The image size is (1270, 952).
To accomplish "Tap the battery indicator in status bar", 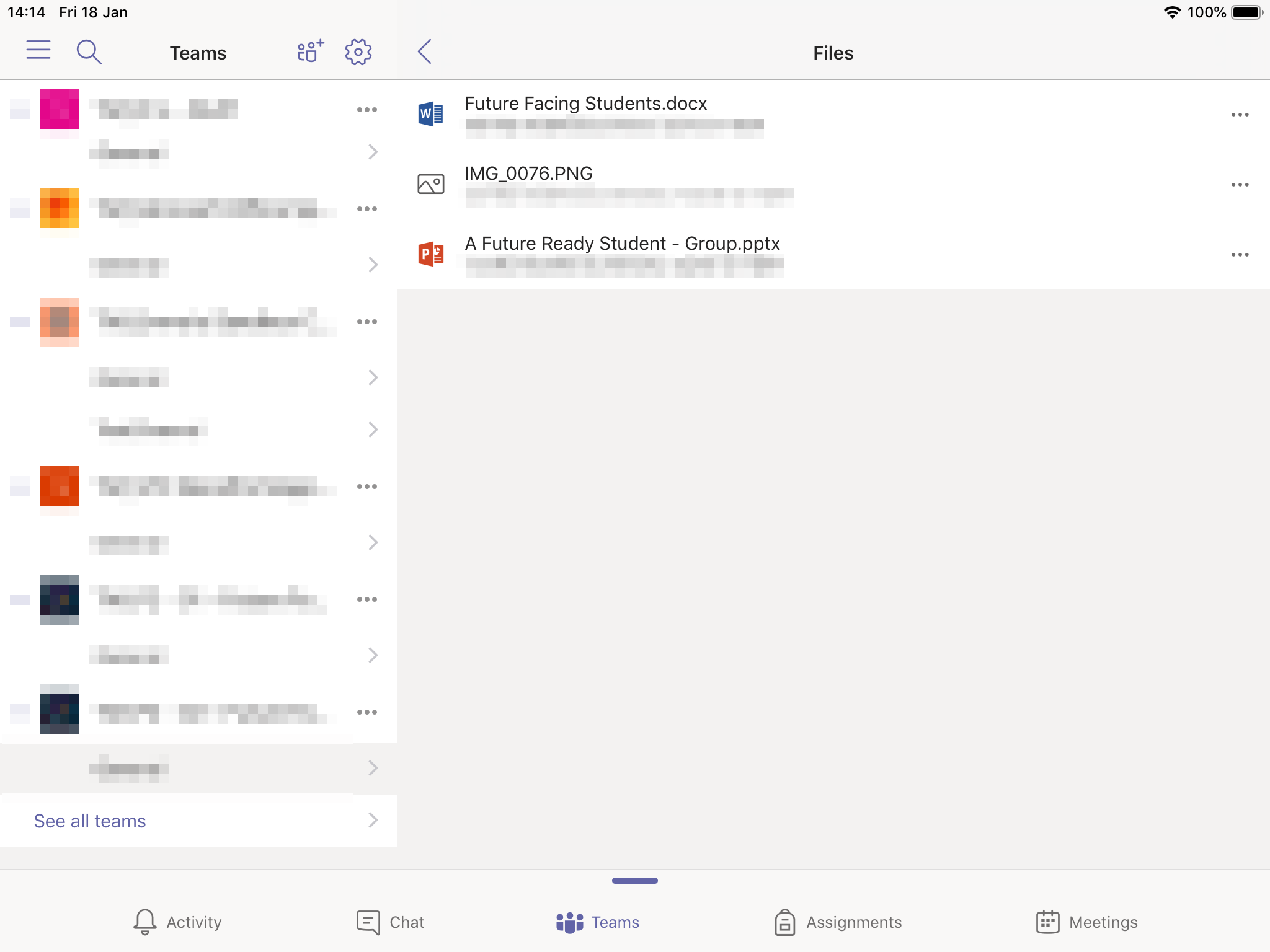I will (1247, 12).
